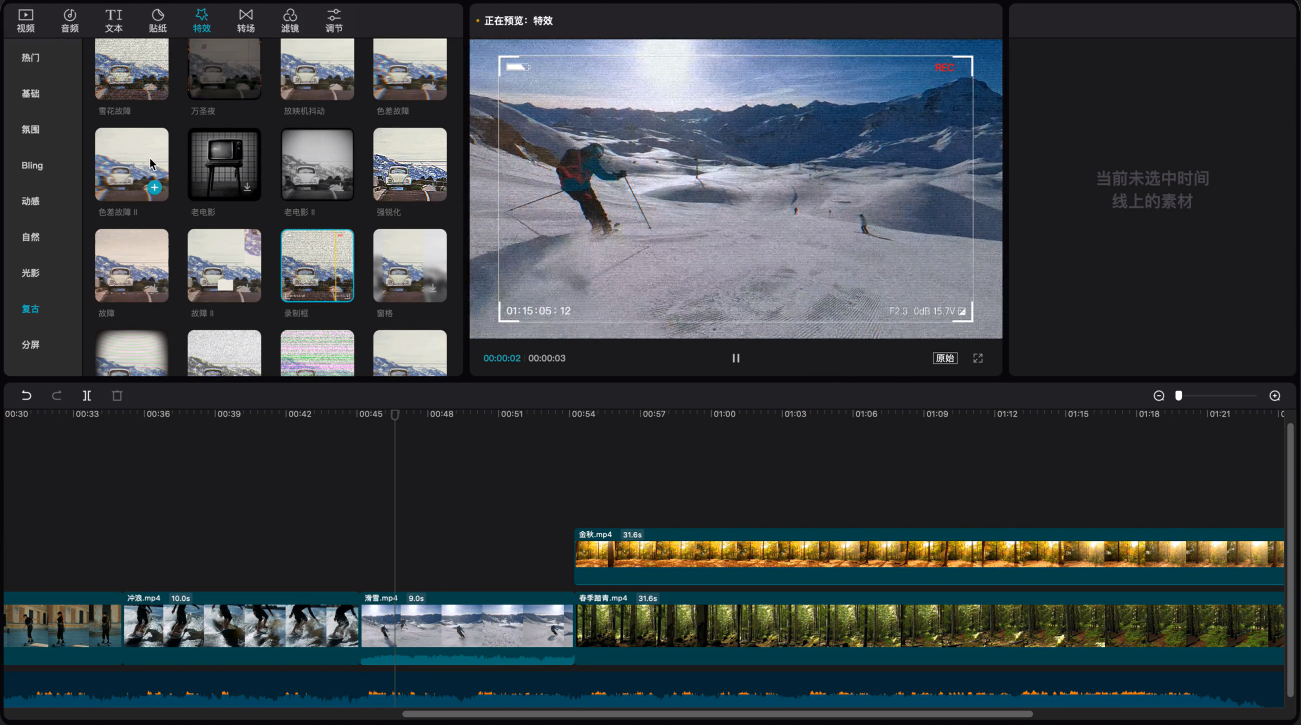Viewport: 1301px width, 725px height.
Task: Click the delete trash icon
Action: (x=117, y=396)
